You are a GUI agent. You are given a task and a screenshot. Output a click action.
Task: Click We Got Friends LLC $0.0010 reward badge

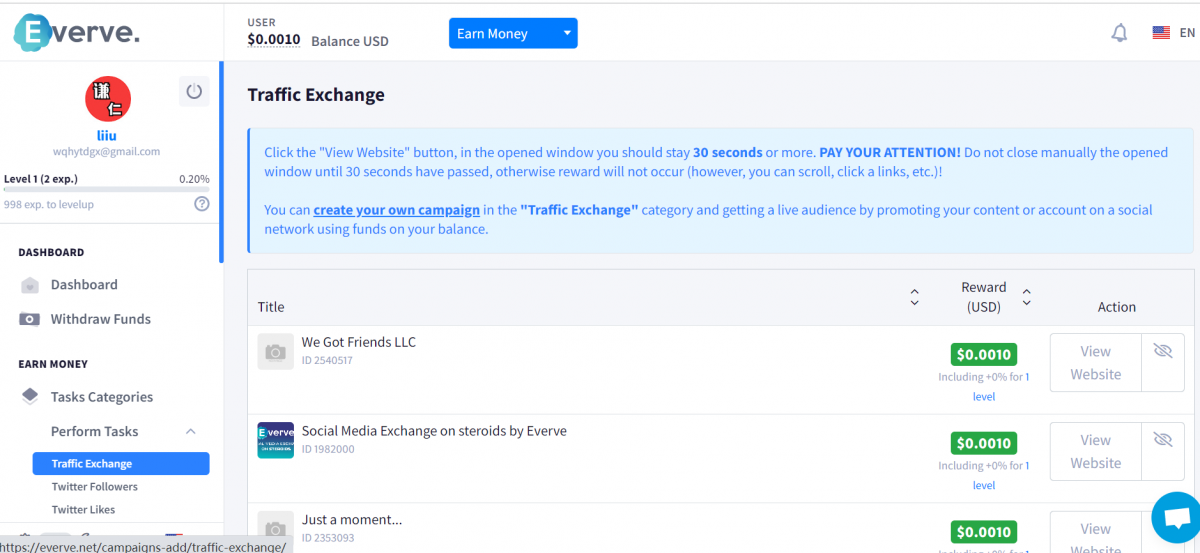coord(984,354)
